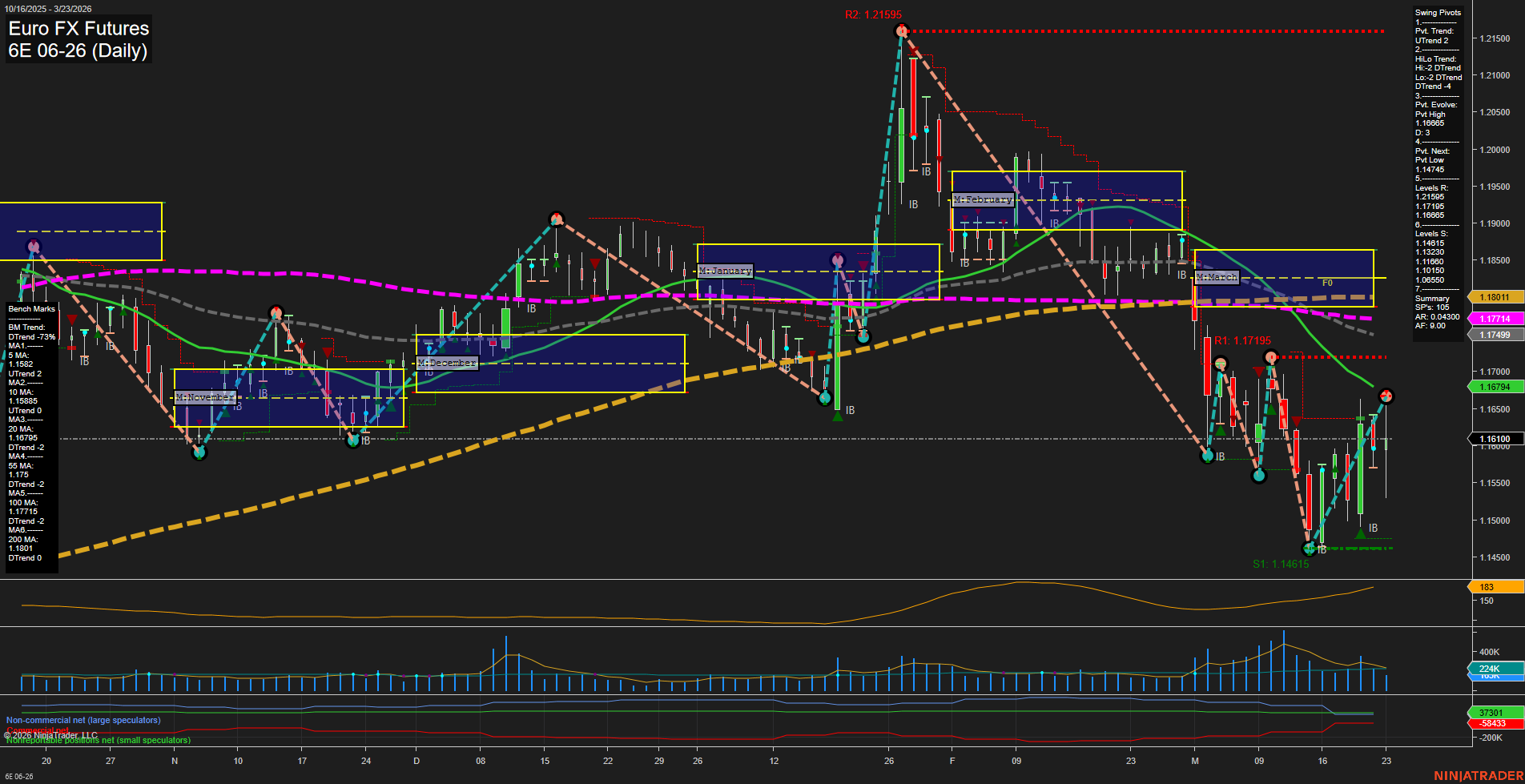Image resolution: width=1525 pixels, height=784 pixels.
Task: Expand the M:February monthly range label
Action: pos(981,199)
